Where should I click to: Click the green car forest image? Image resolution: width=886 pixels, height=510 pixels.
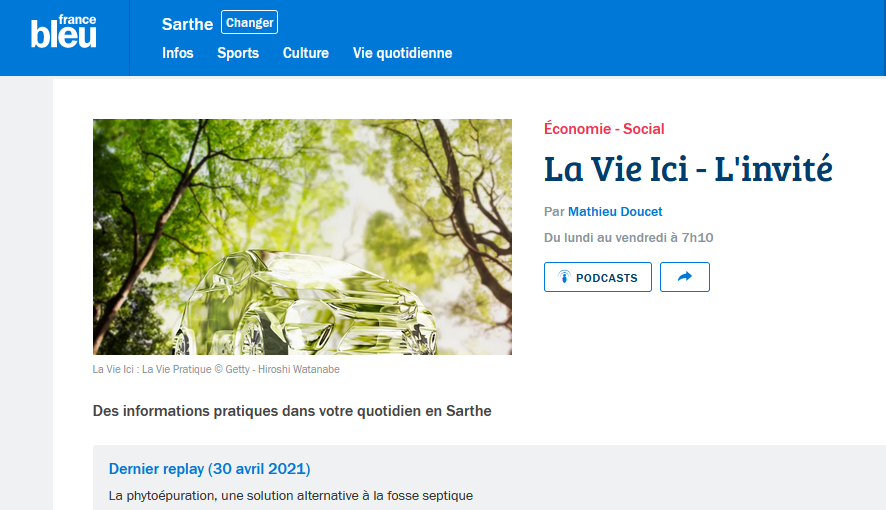pyautogui.click(x=302, y=237)
